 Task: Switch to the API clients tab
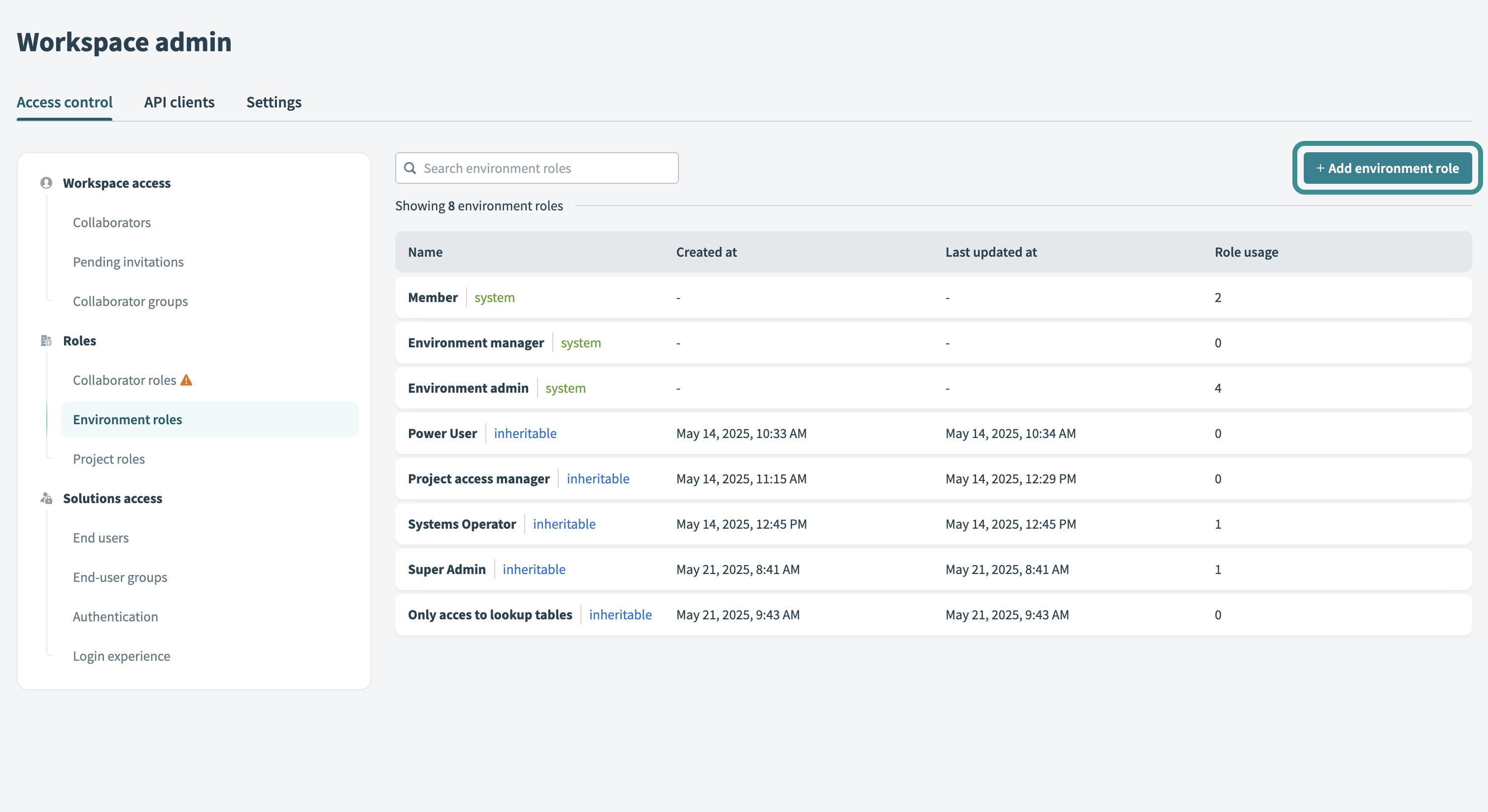pyautogui.click(x=179, y=102)
